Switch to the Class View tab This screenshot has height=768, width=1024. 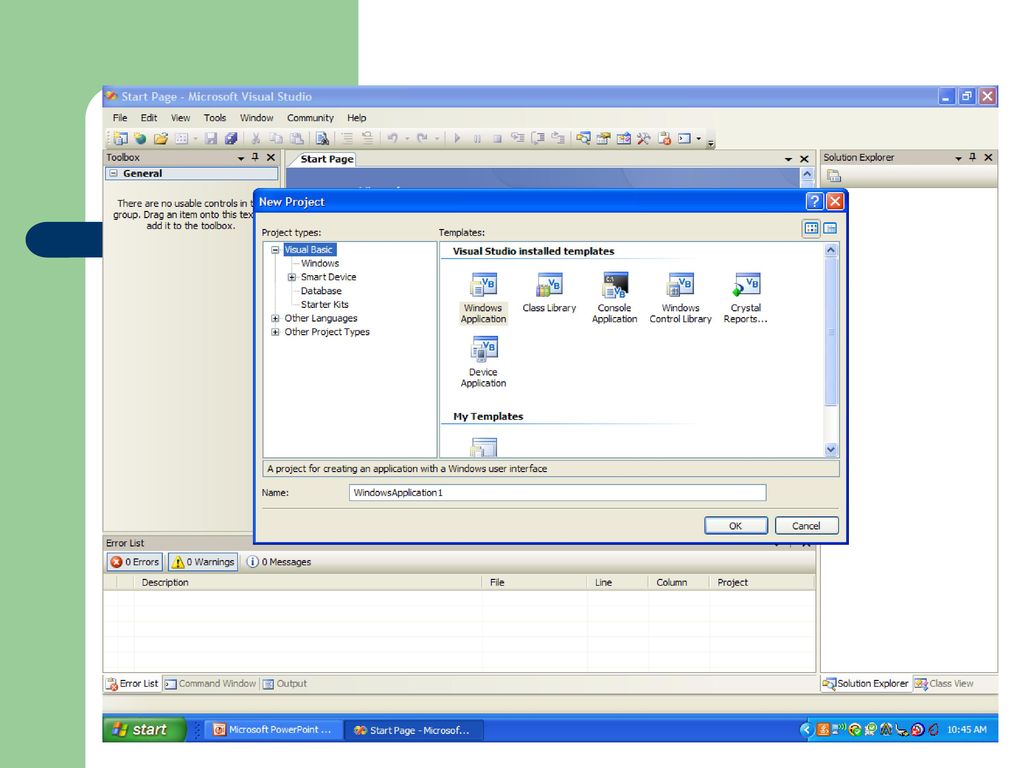click(944, 683)
